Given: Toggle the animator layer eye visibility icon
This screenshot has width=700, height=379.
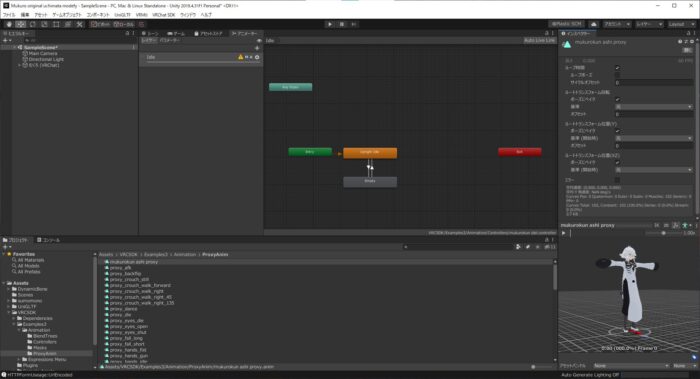Looking at the screenshot, I should coord(259,40).
